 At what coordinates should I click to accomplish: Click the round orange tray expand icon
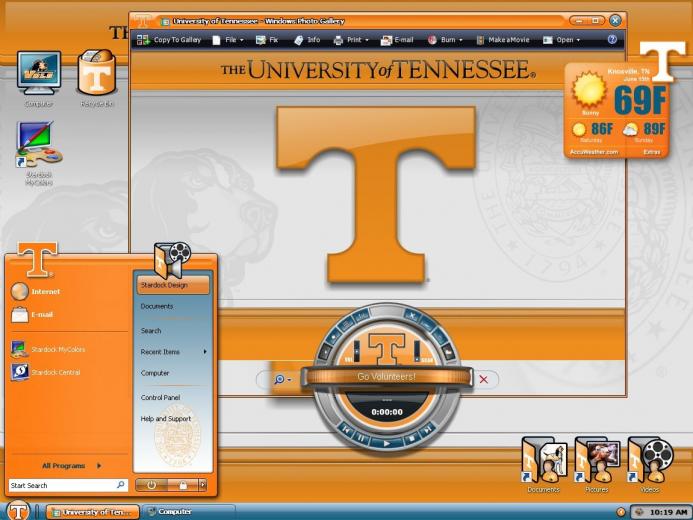[x=621, y=512]
